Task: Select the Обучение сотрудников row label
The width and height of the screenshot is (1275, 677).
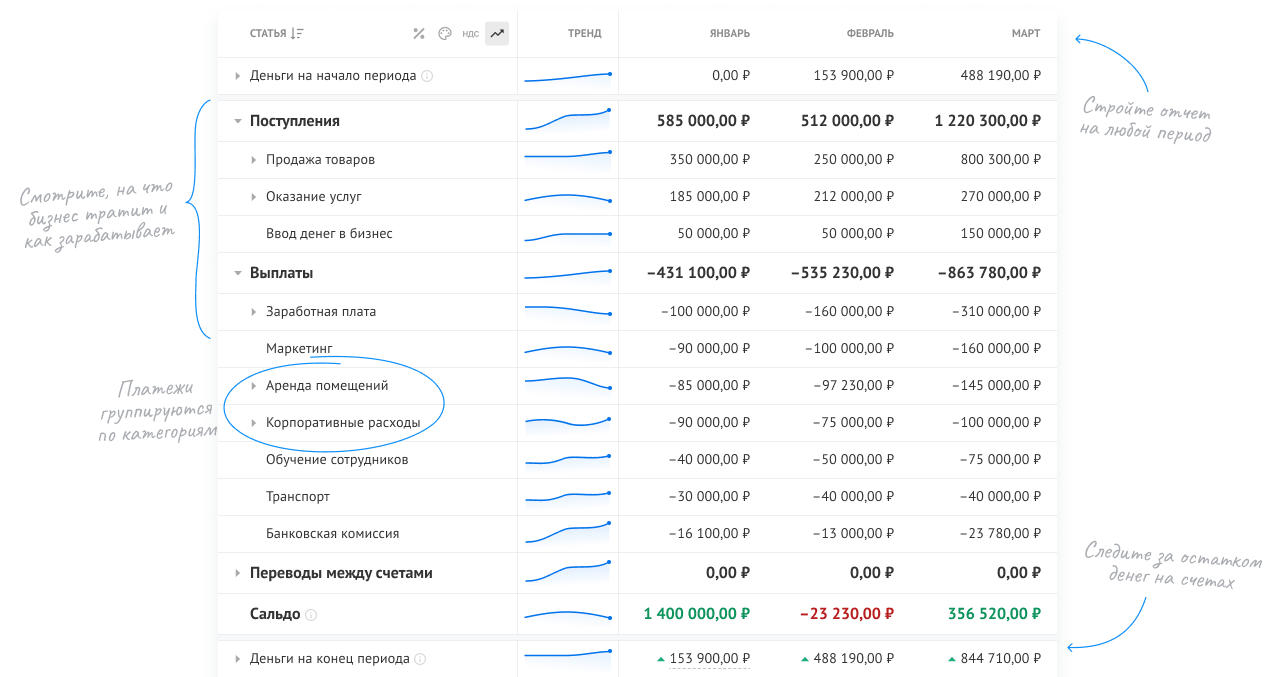Action: point(337,460)
